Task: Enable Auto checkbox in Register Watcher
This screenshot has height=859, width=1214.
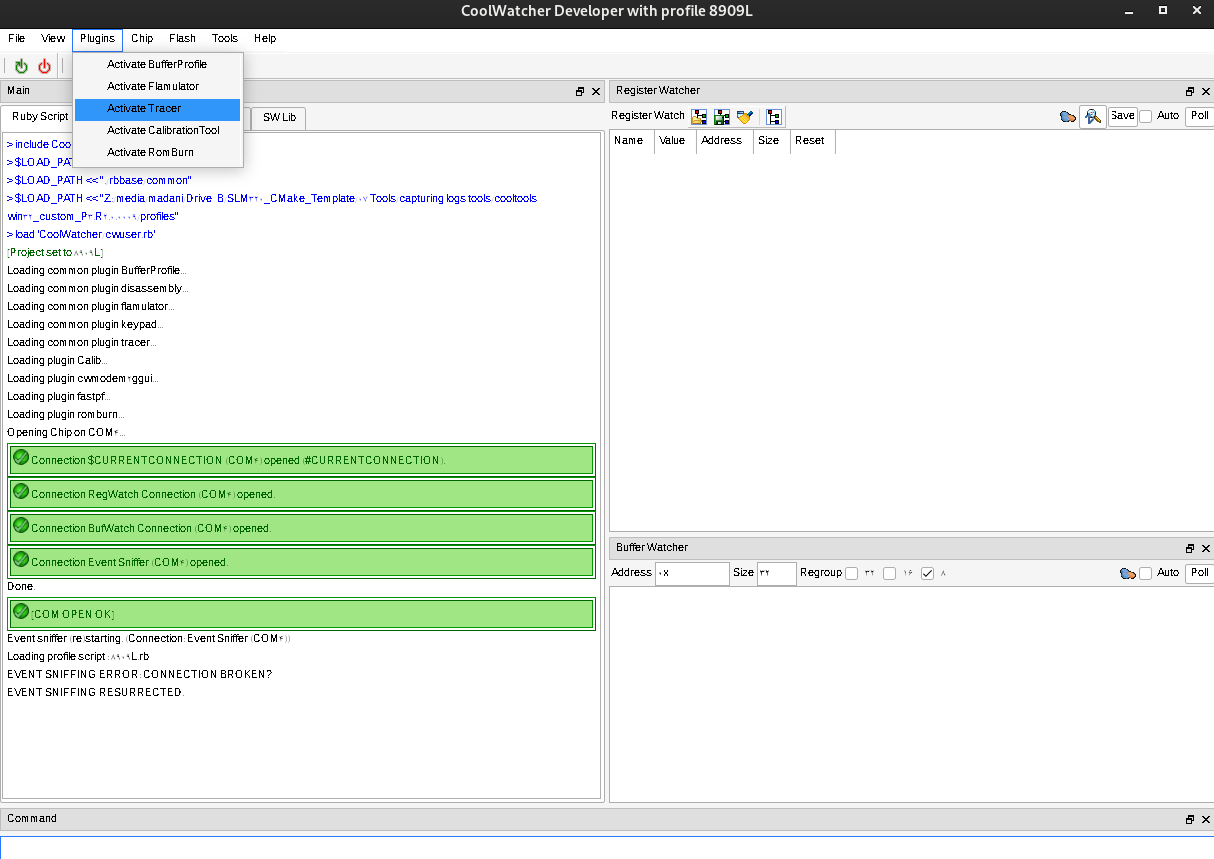Action: pos(1146,116)
